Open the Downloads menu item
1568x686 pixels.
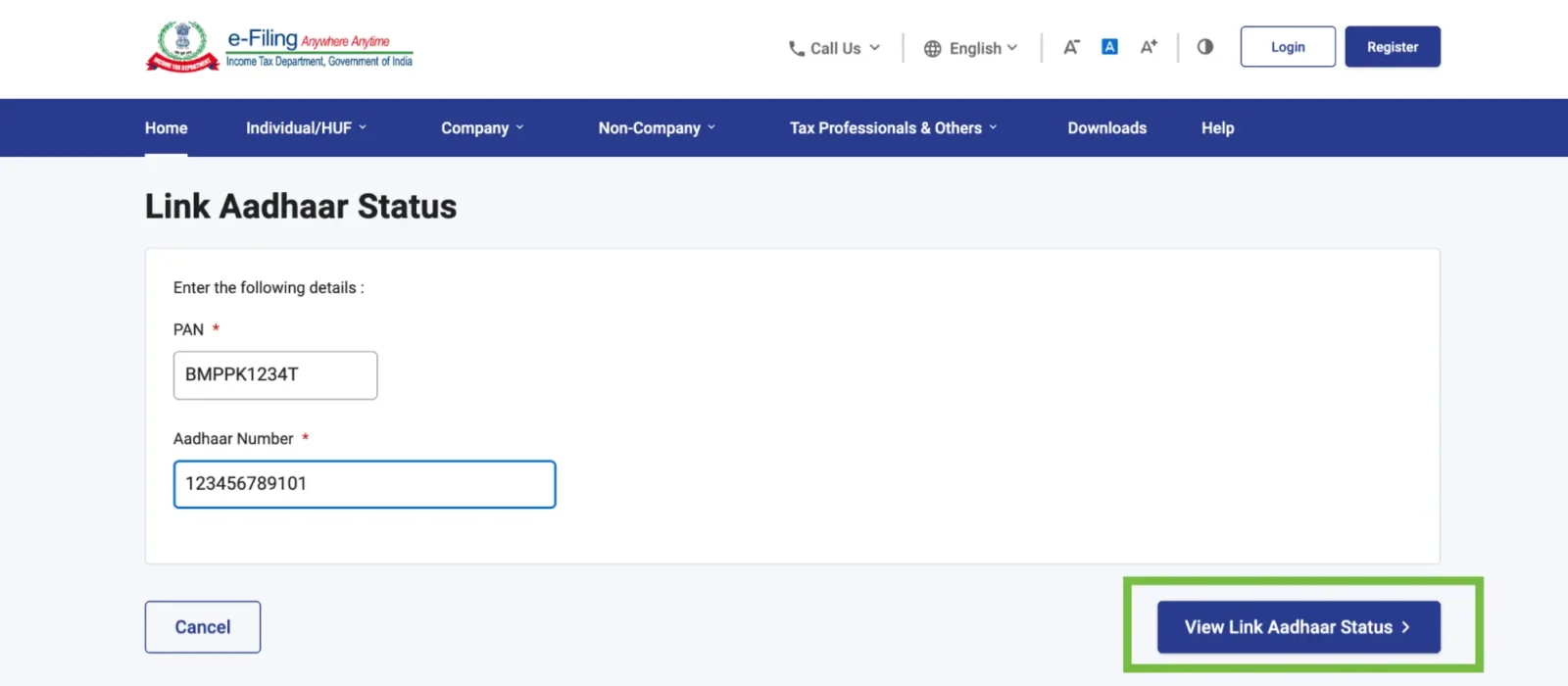(x=1107, y=127)
